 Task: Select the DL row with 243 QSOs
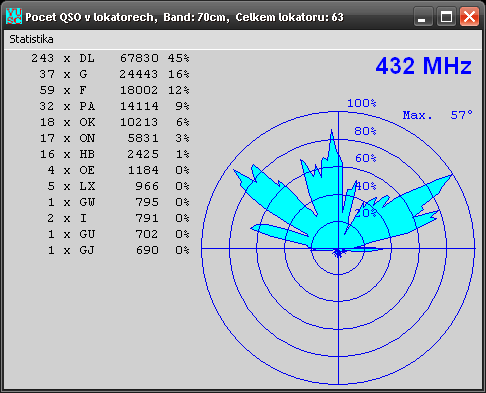click(110, 58)
